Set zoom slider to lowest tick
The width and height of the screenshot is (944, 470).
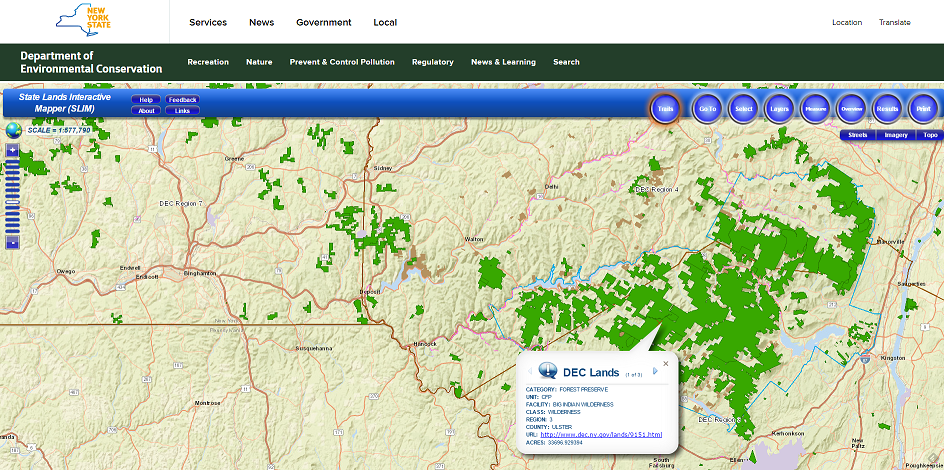(x=13, y=233)
